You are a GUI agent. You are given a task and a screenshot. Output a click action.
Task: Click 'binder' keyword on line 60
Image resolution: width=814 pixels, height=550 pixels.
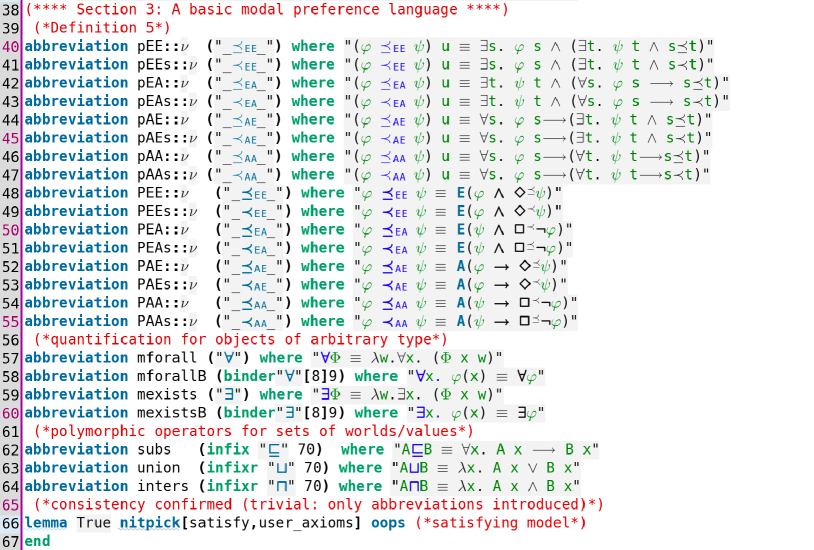click(x=249, y=412)
